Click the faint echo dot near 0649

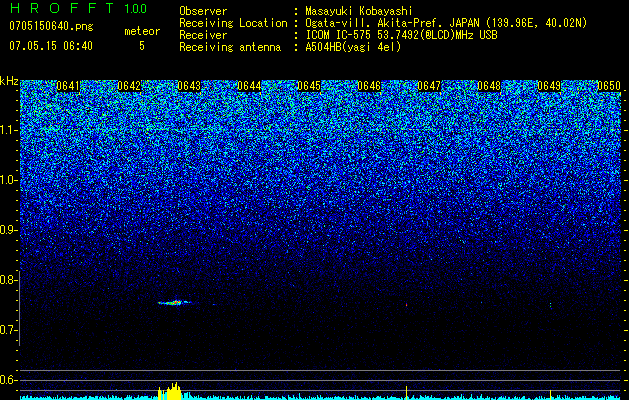[x=550, y=305]
